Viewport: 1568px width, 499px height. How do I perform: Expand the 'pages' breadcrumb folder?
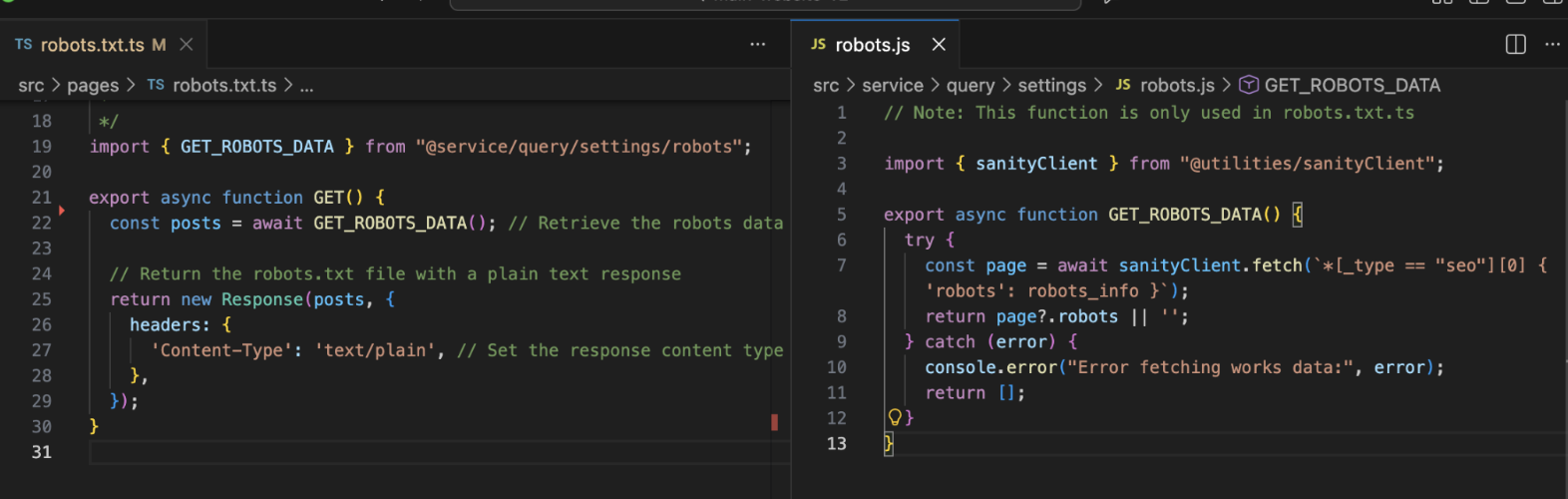(93, 86)
